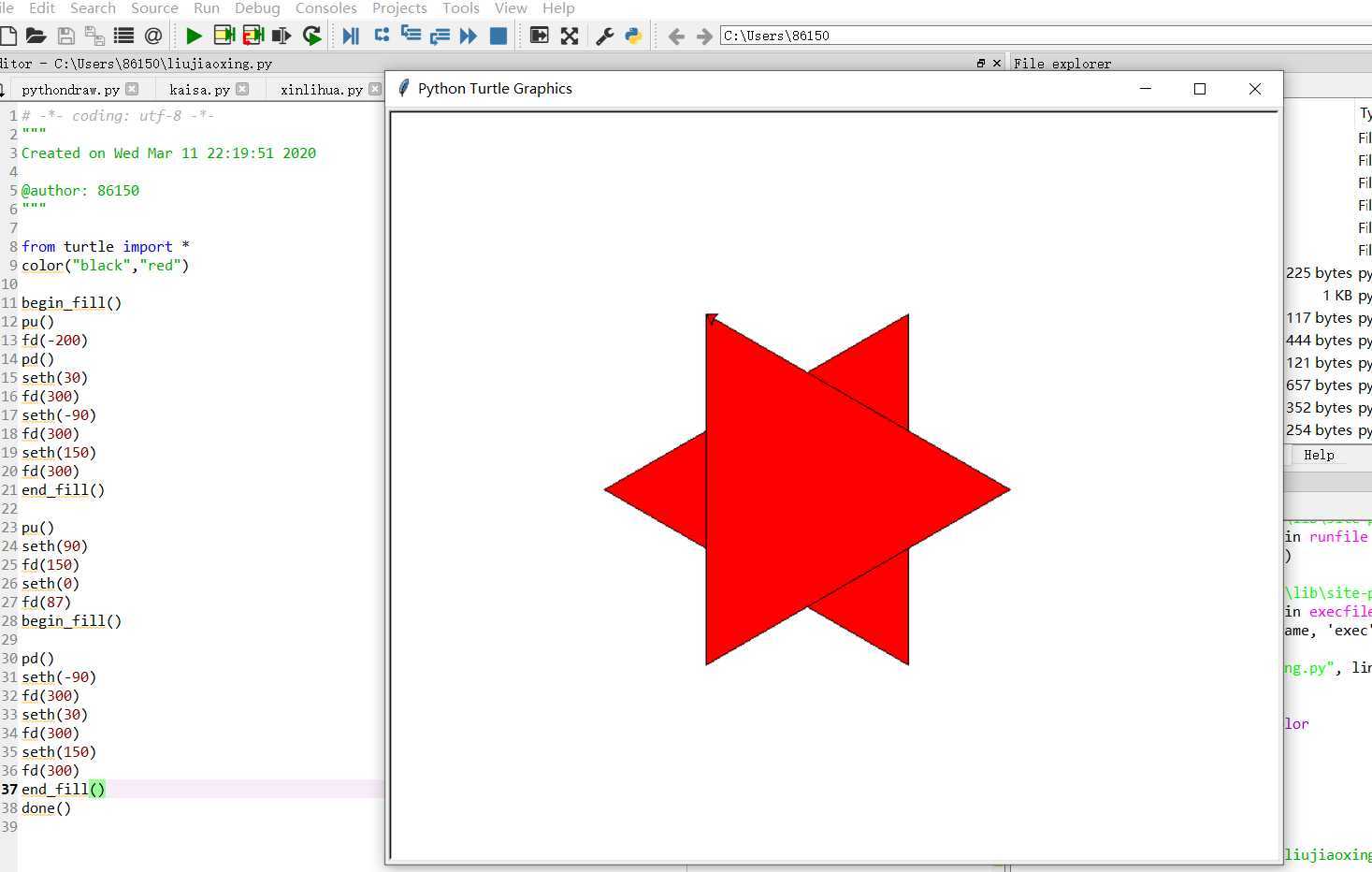1372x872 pixels.
Task: Click the 'from turtle import *' line
Action: (106, 247)
